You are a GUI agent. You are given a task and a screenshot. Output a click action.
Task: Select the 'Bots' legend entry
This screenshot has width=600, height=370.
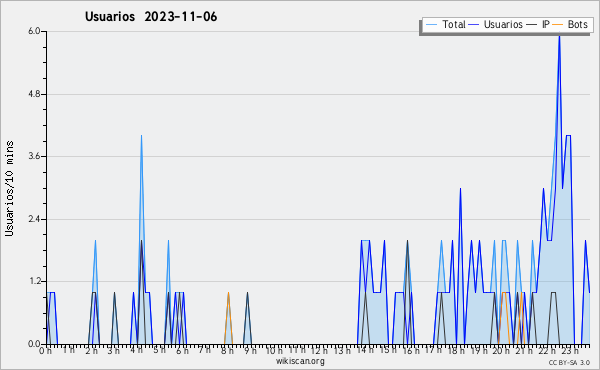coord(577,24)
